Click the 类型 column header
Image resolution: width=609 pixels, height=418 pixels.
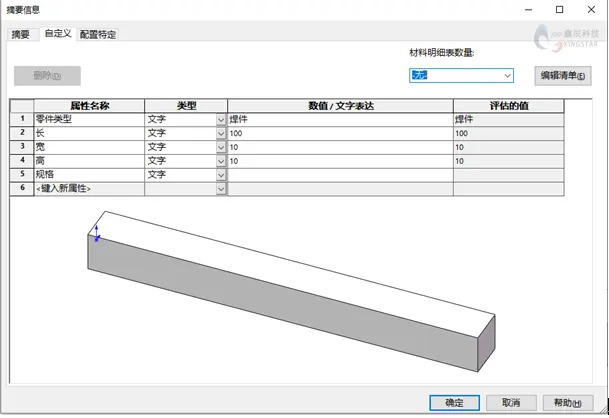[x=186, y=106]
